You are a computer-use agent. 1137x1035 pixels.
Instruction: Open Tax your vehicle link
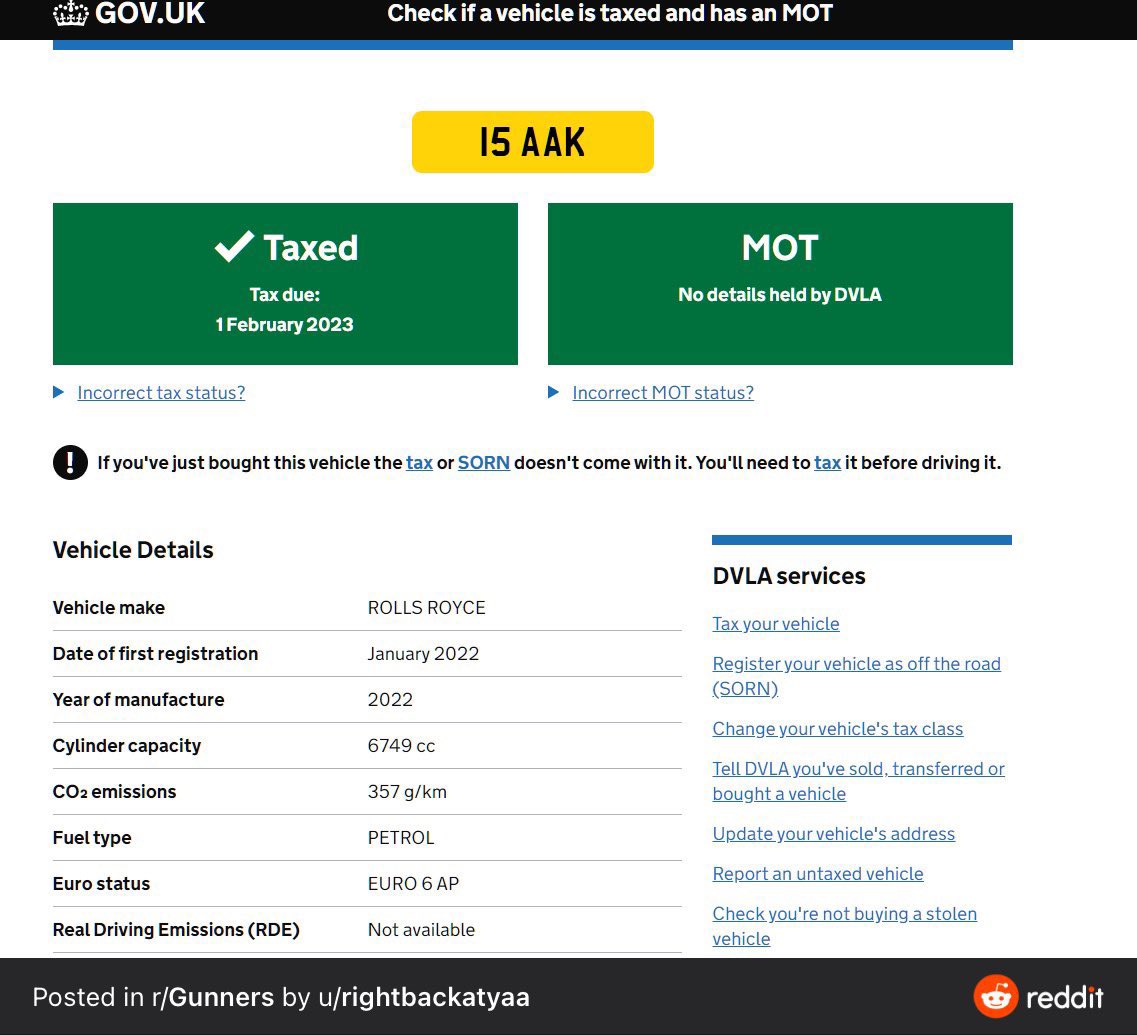[776, 624]
